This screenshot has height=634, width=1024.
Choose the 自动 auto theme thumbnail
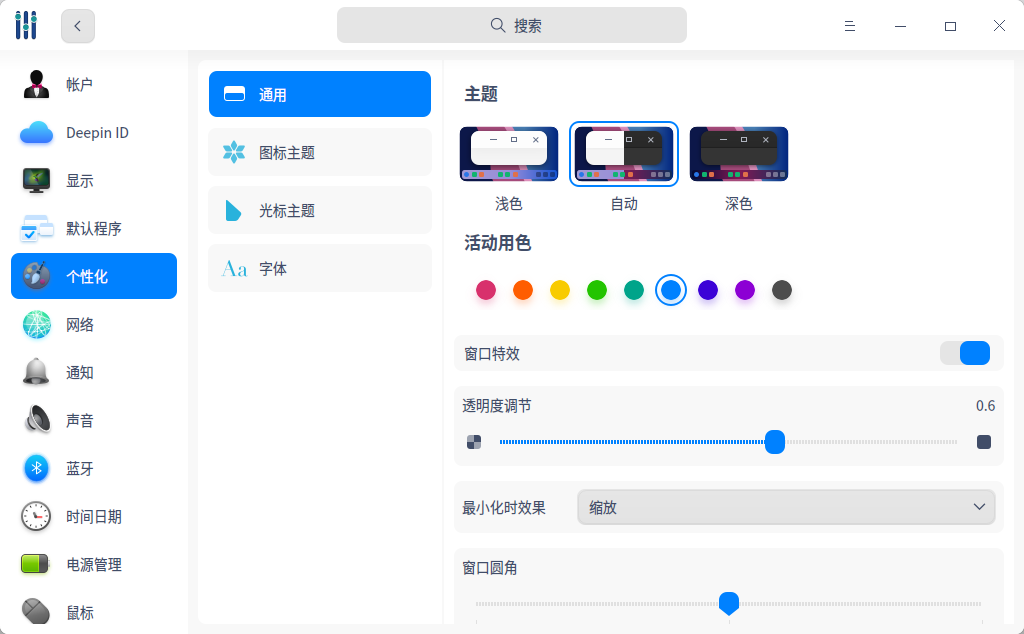pyautogui.click(x=624, y=154)
